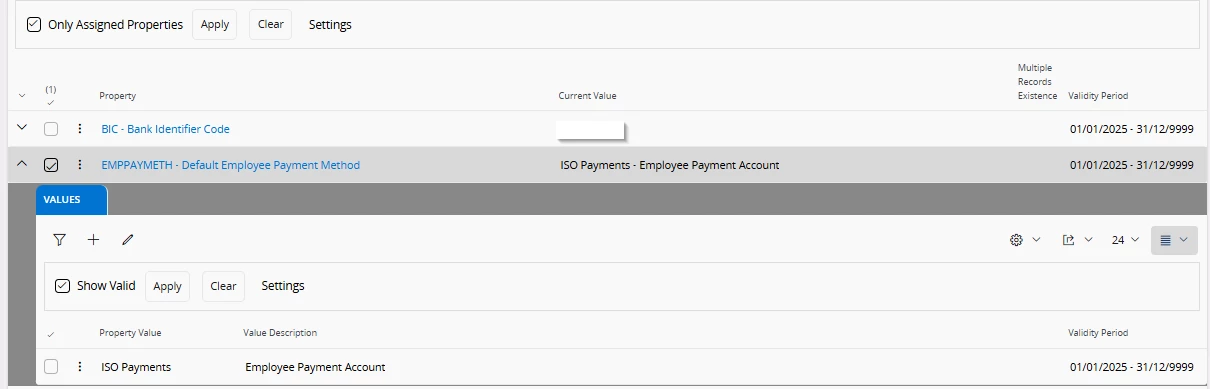Select the BIC row checkbox
Viewport: 1210px width, 389px height.
[x=51, y=129]
